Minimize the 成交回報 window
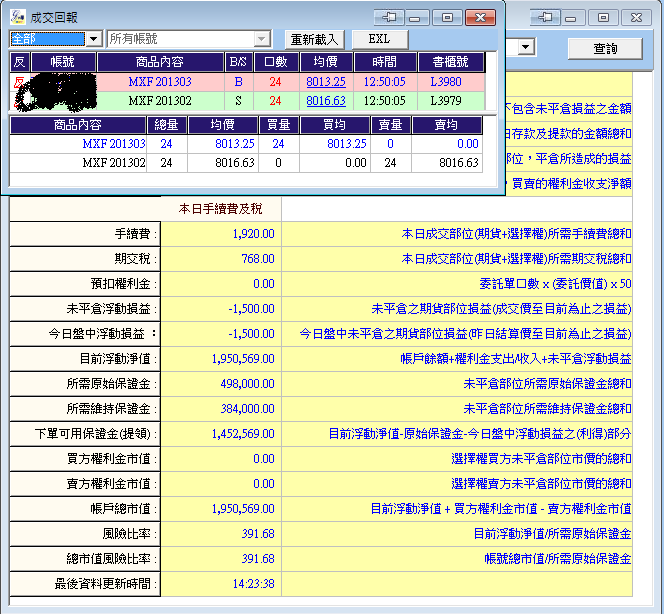This screenshot has width=664, height=614. coord(415,17)
